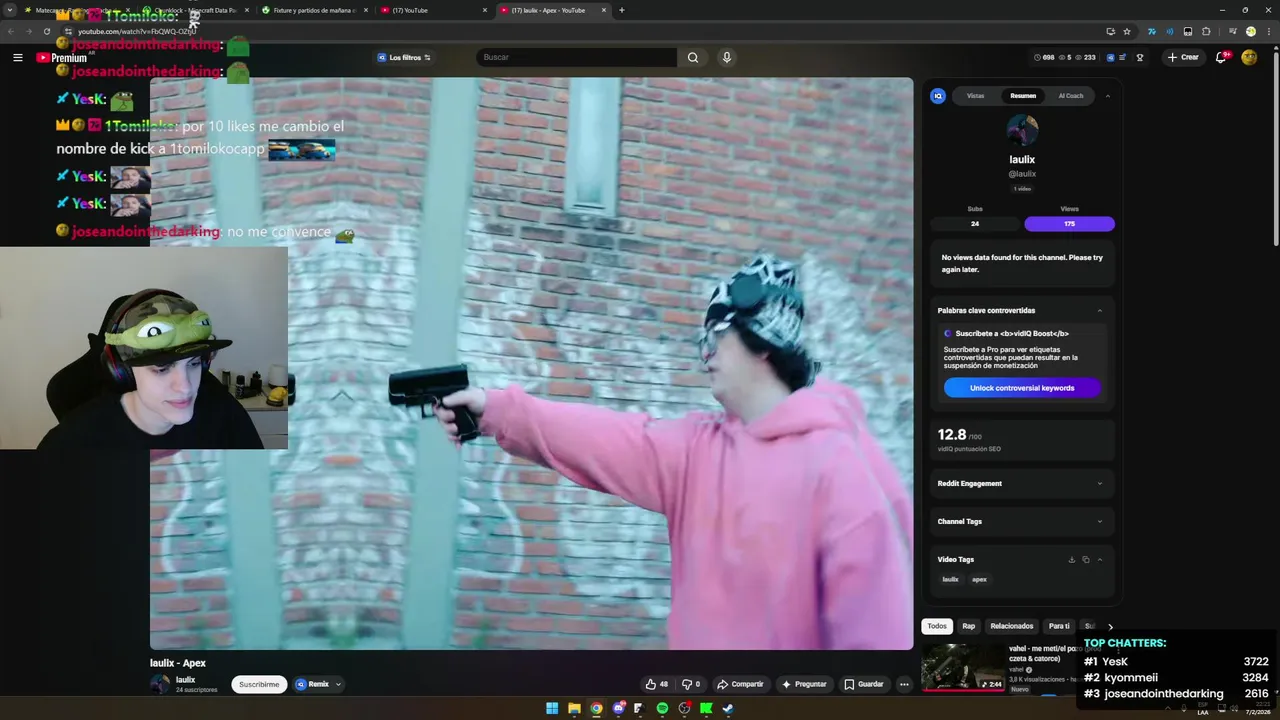The image size is (1280, 720).
Task: Open the Chrome profile avatar
Action: coord(1250,31)
